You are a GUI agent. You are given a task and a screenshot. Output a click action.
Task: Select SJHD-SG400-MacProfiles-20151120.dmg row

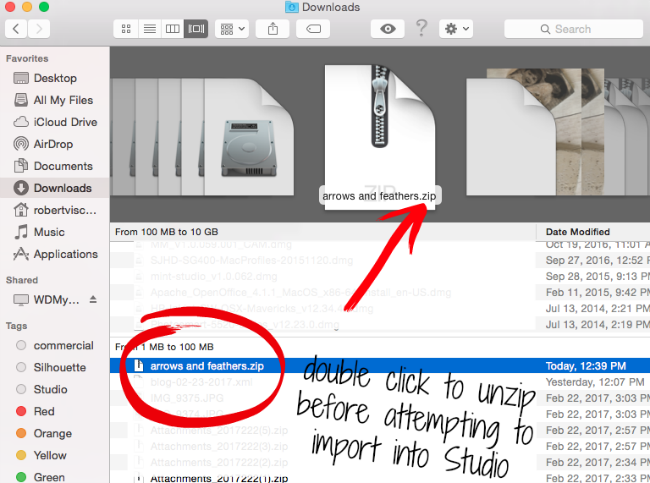coord(252,260)
